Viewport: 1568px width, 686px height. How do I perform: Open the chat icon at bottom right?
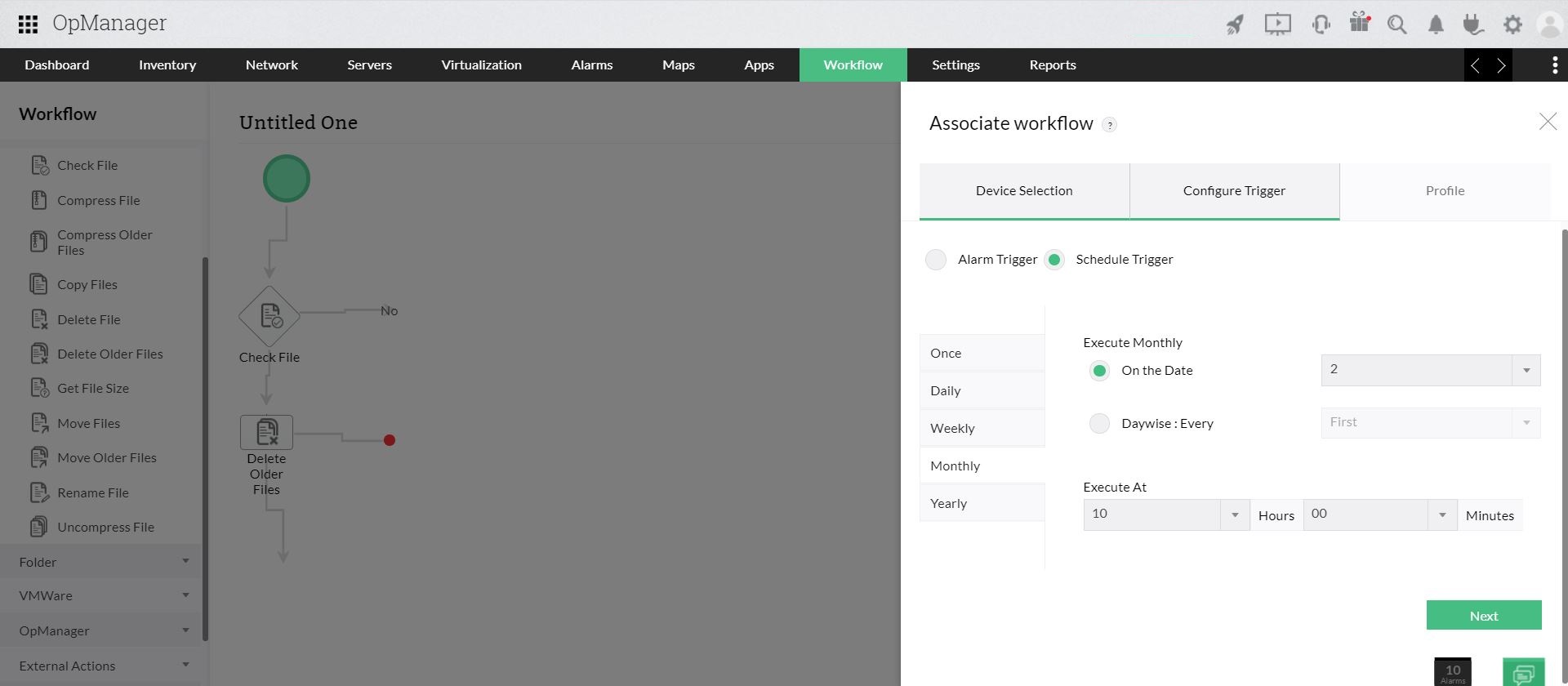[x=1524, y=673]
